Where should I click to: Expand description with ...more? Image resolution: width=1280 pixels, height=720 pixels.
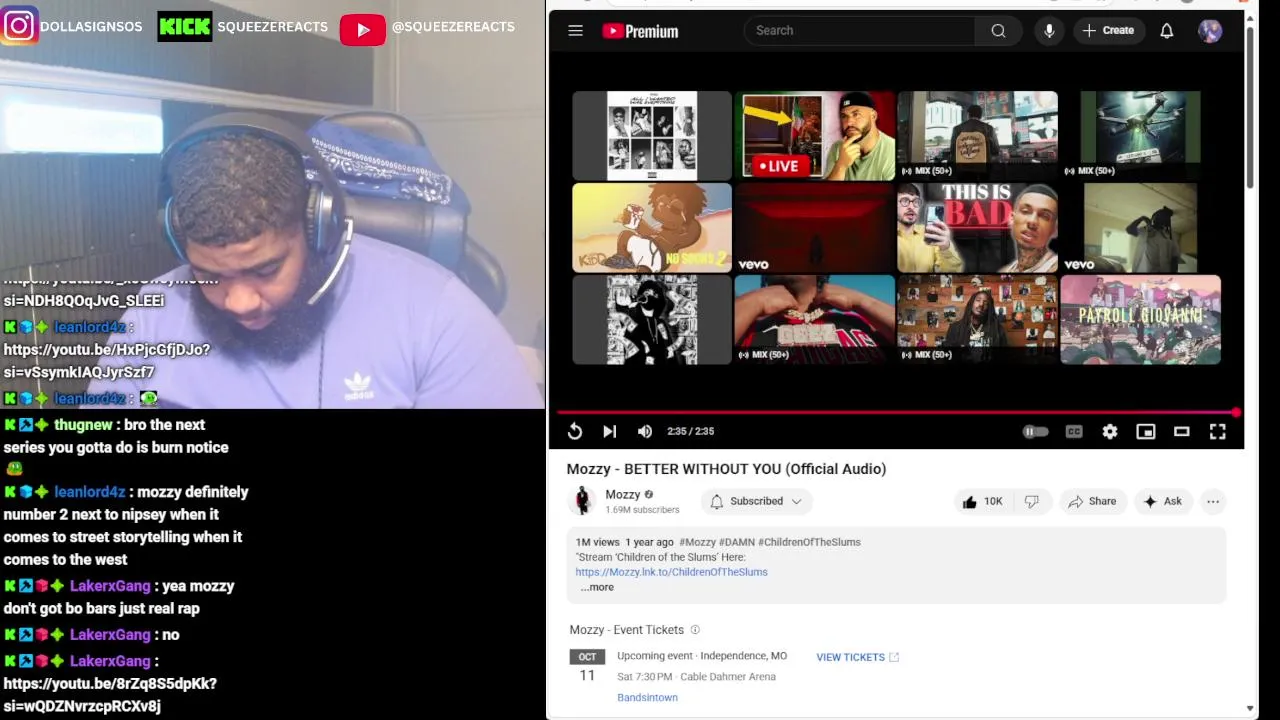point(597,587)
